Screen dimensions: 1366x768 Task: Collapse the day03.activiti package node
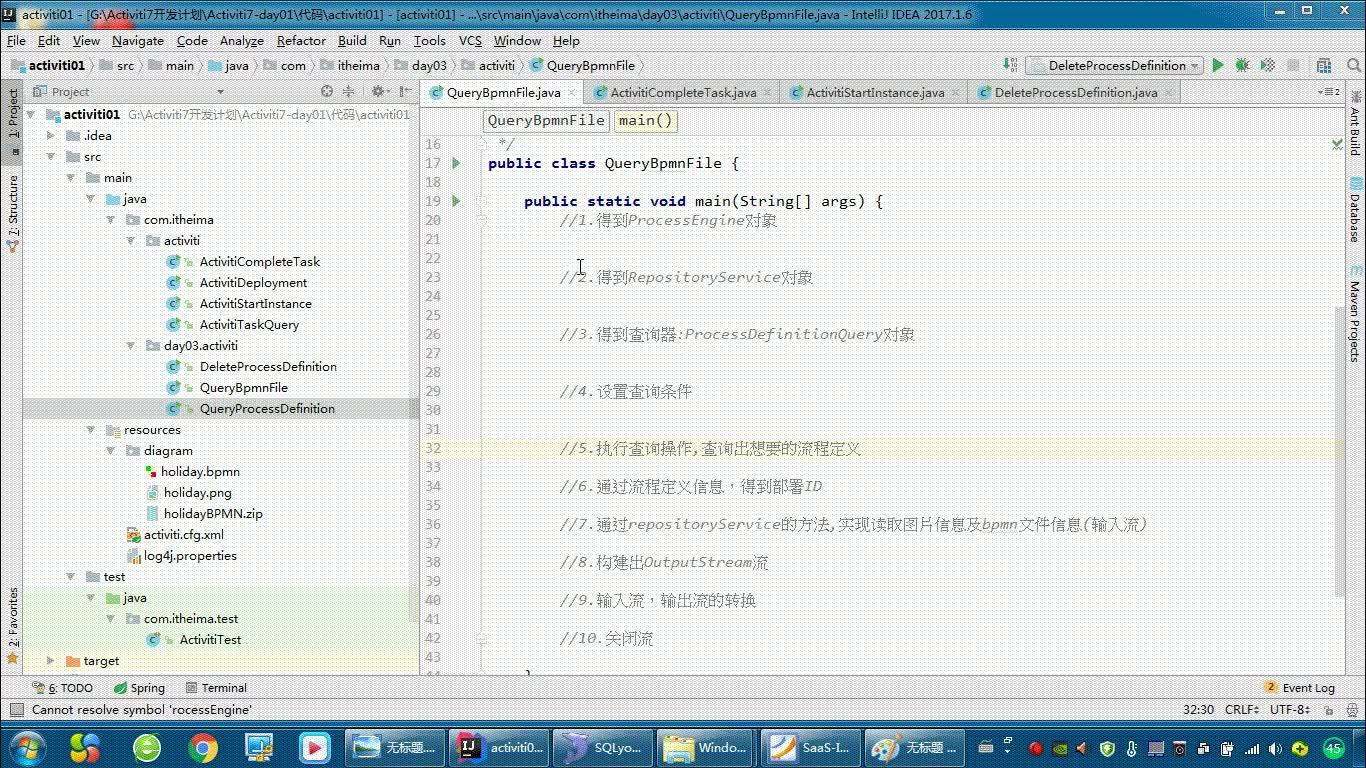tap(131, 346)
